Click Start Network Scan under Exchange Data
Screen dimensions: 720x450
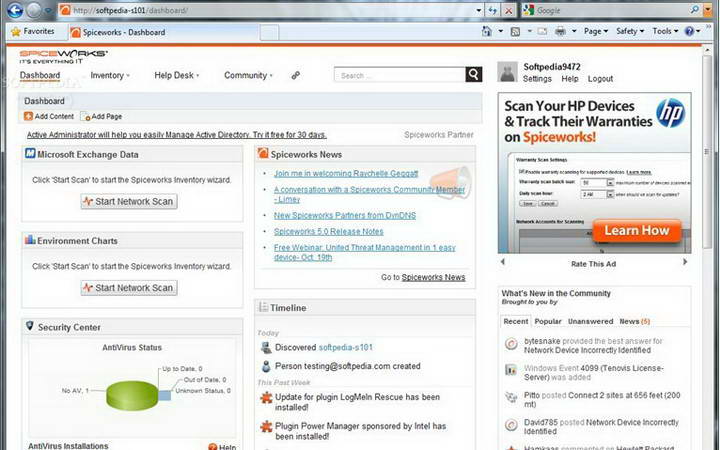tap(129, 202)
